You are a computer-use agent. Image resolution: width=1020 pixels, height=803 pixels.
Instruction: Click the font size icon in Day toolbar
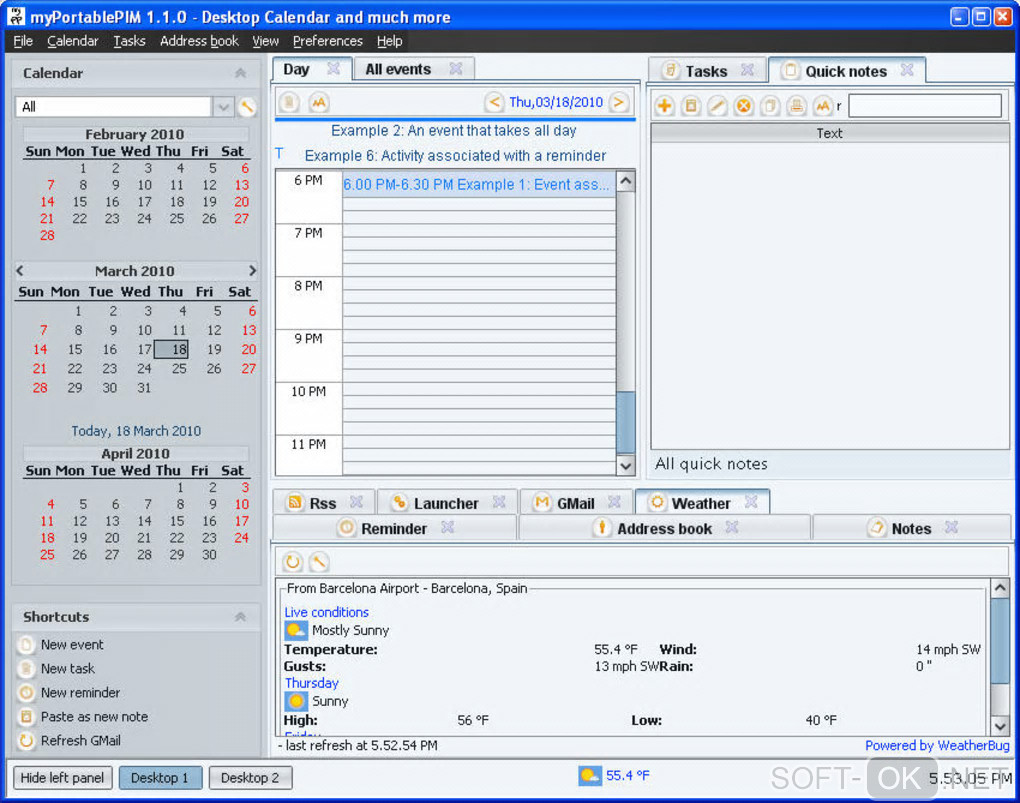coord(318,102)
